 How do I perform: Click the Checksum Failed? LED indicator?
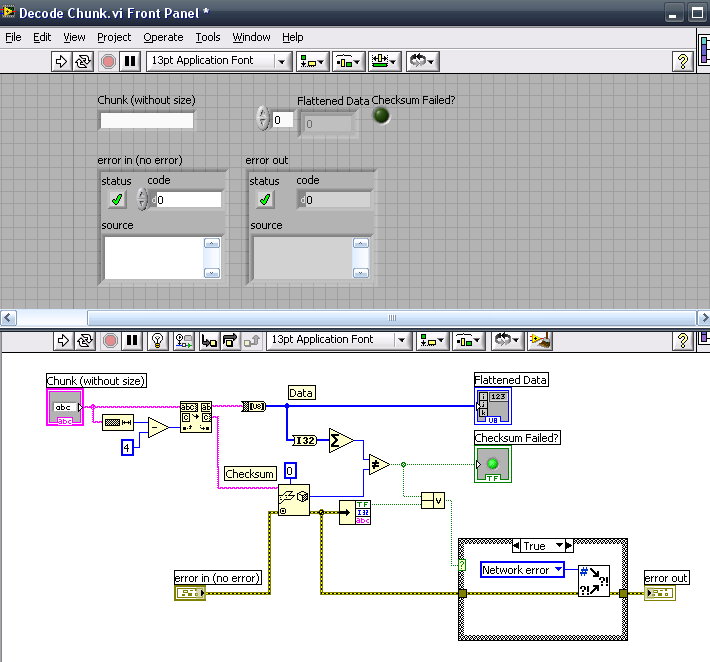coord(381,116)
